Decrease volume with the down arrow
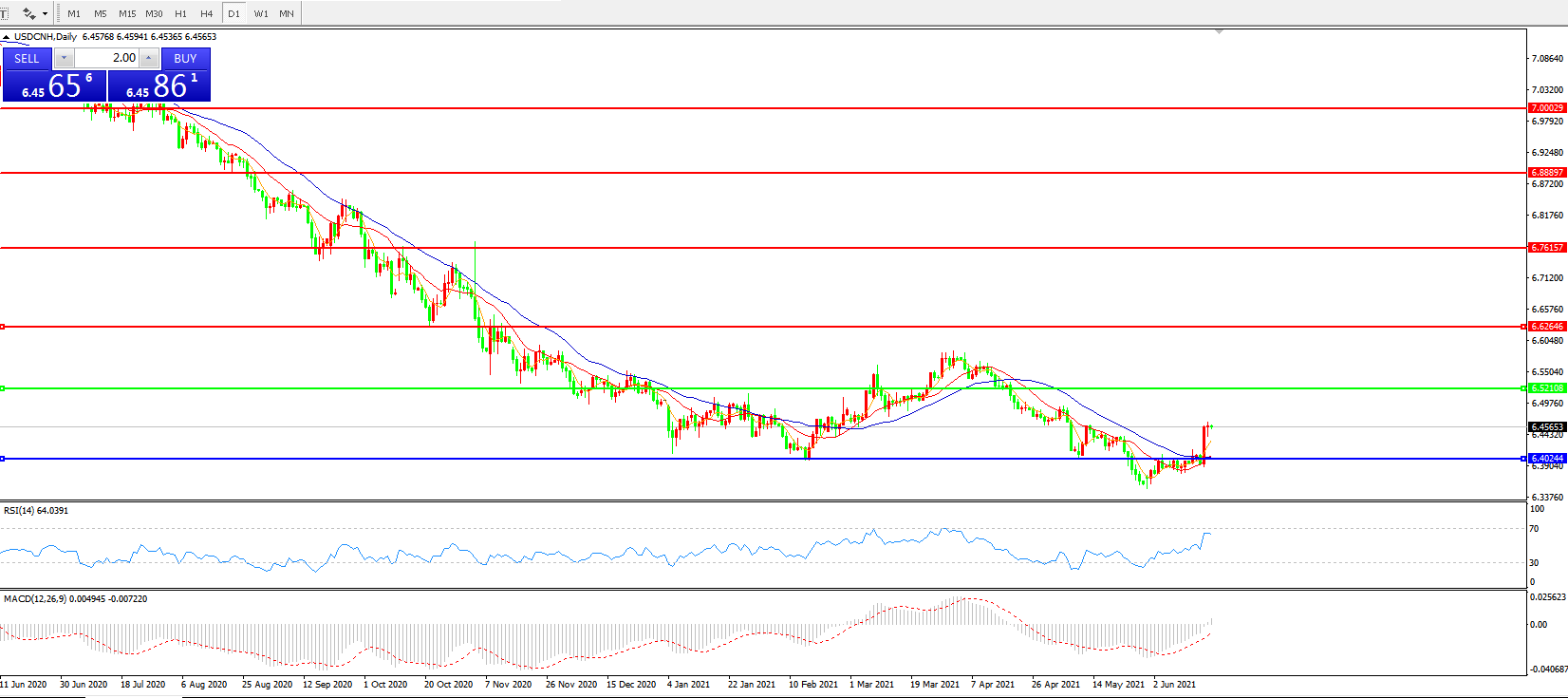 (65, 58)
